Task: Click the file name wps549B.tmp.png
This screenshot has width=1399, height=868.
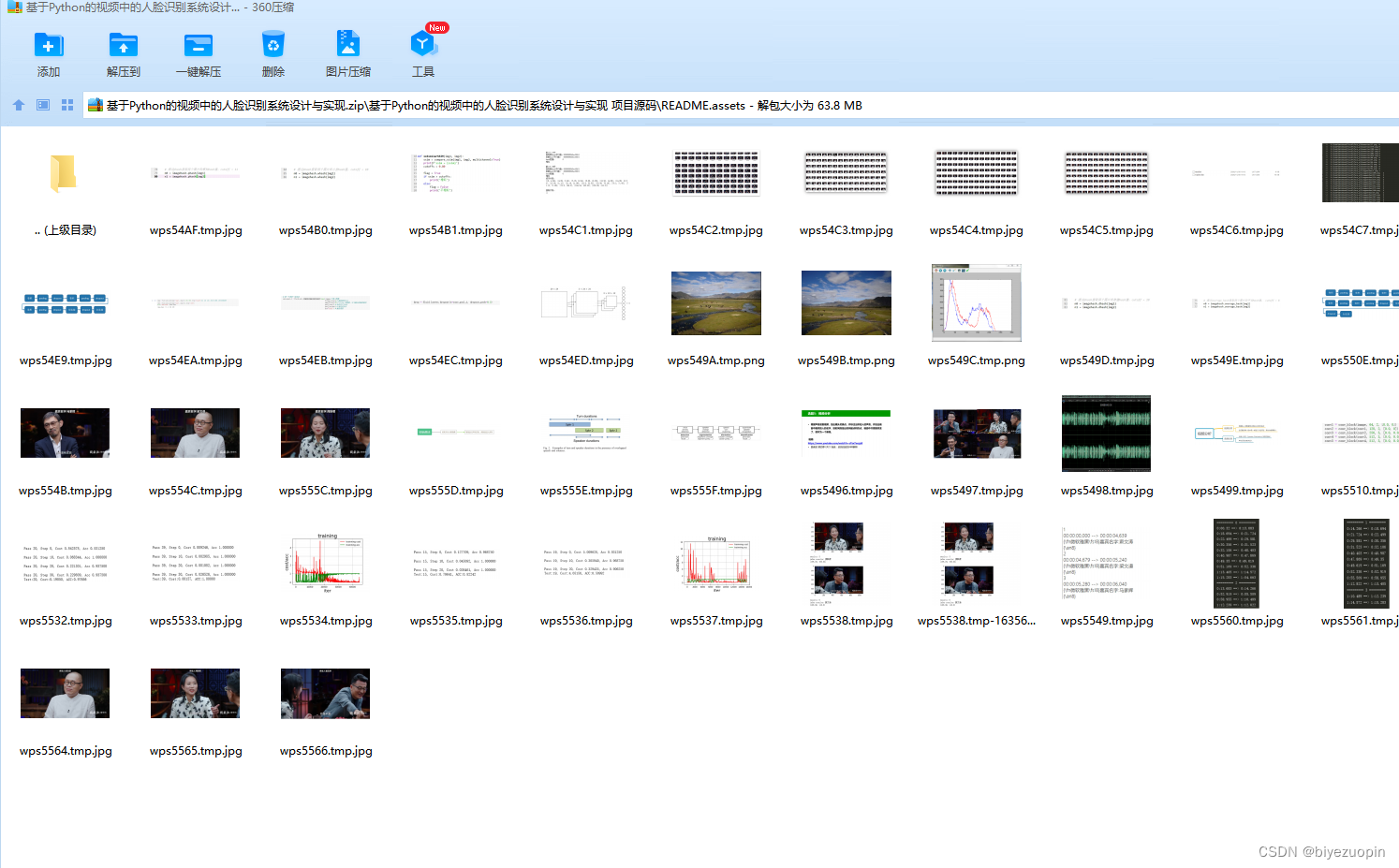Action: (x=847, y=360)
